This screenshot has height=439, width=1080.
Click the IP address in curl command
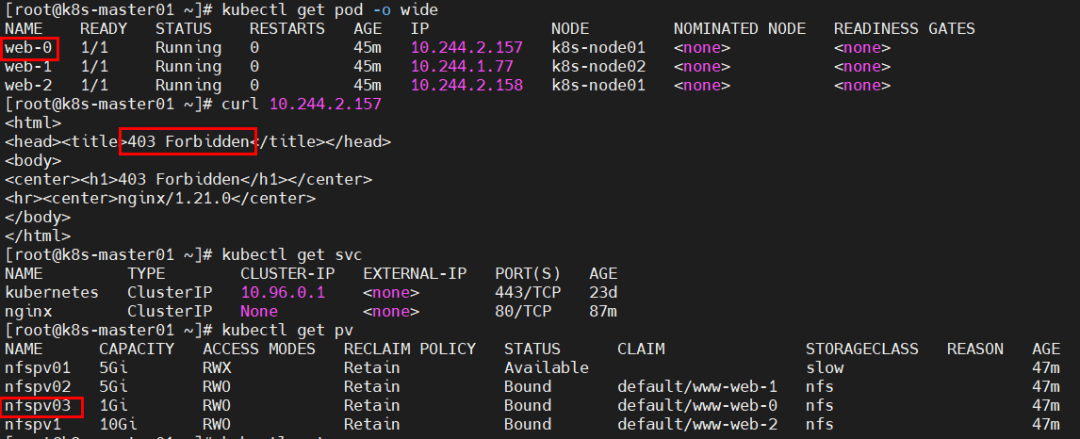pos(326,104)
